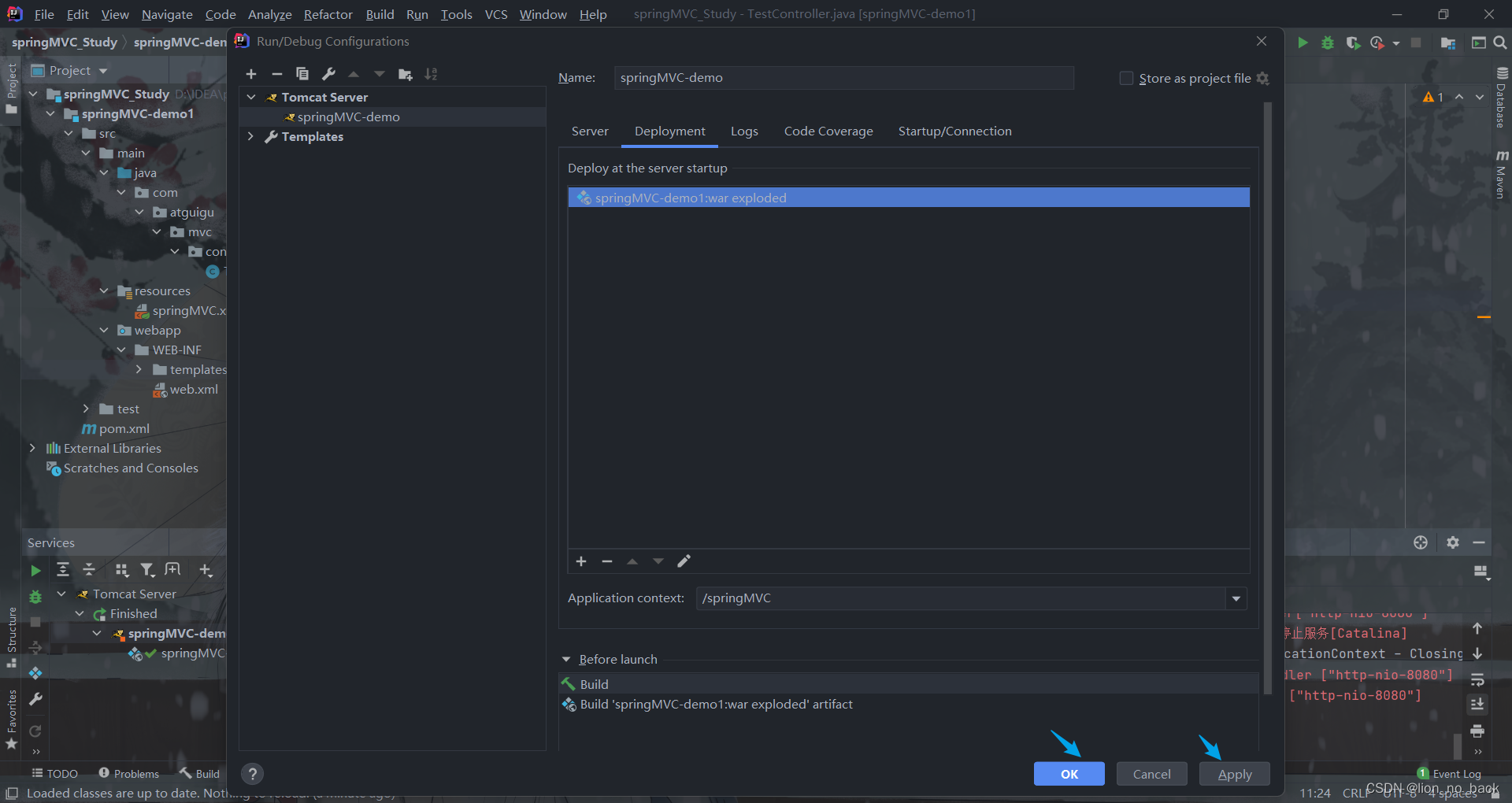The height and width of the screenshot is (803, 1512).
Task: Collapse the Tomcat Server configuration node
Action: (x=251, y=97)
